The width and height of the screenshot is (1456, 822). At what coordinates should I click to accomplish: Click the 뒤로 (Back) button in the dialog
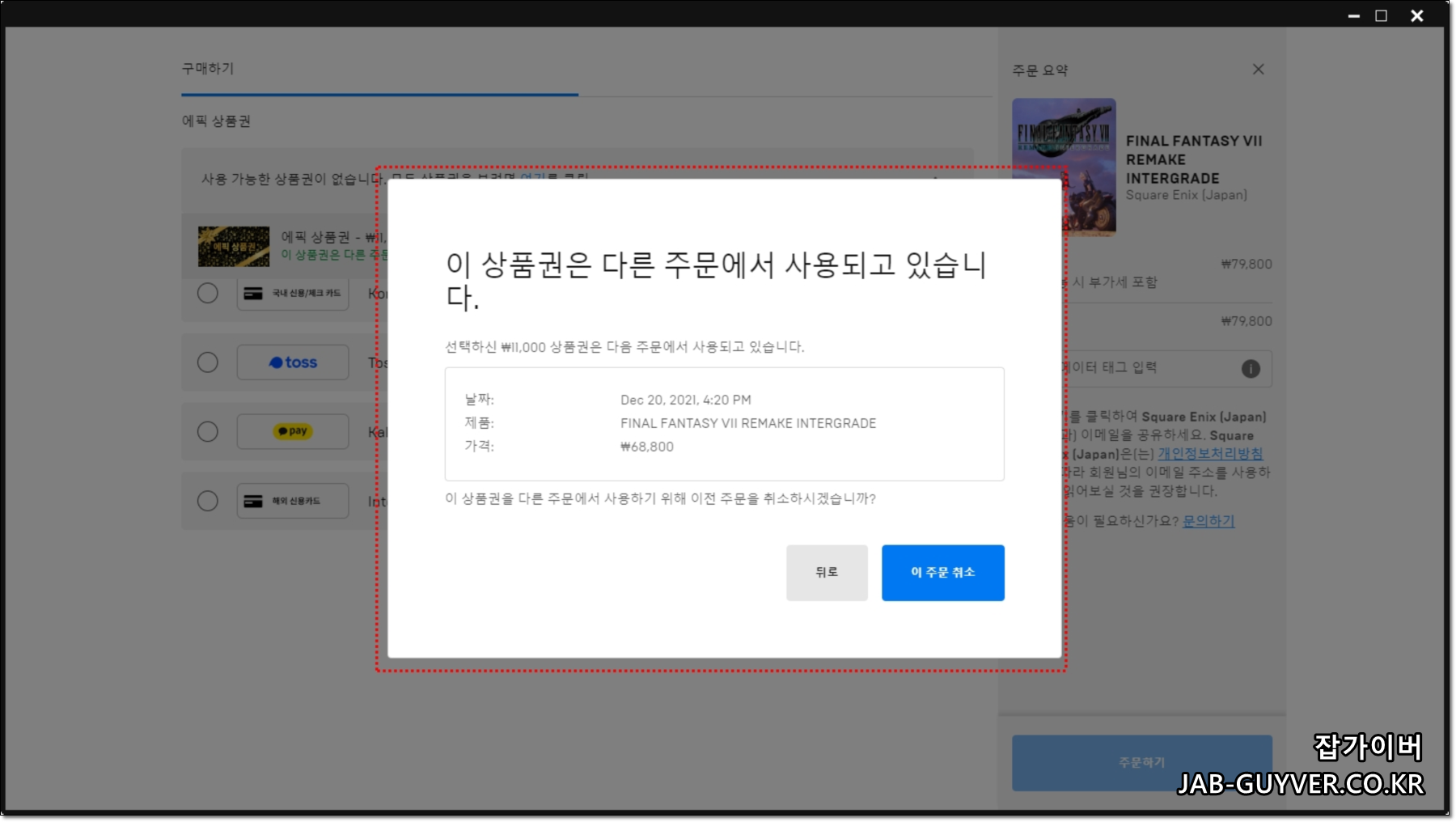pyautogui.click(x=827, y=573)
